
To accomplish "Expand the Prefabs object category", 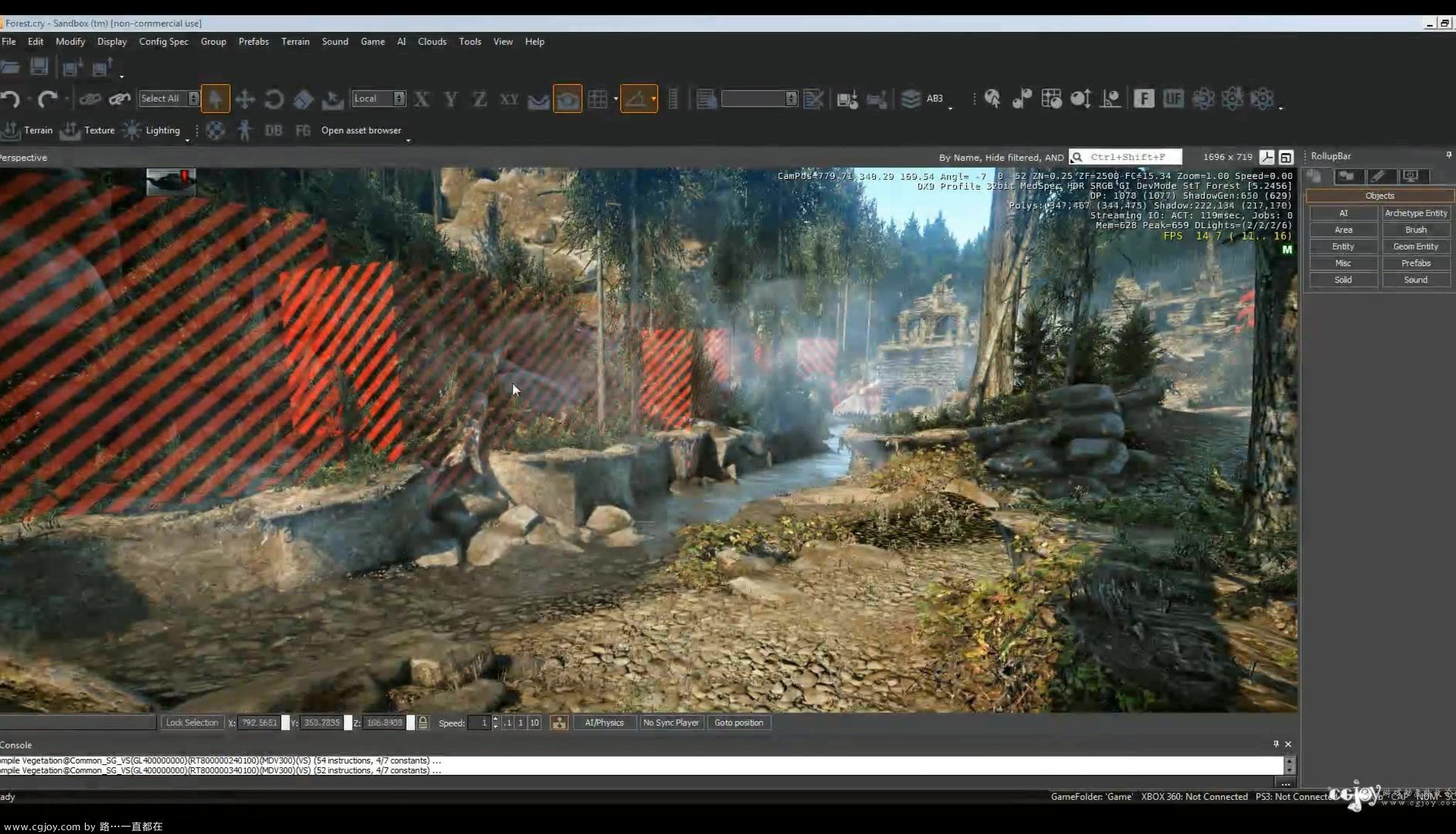I will click(1416, 262).
